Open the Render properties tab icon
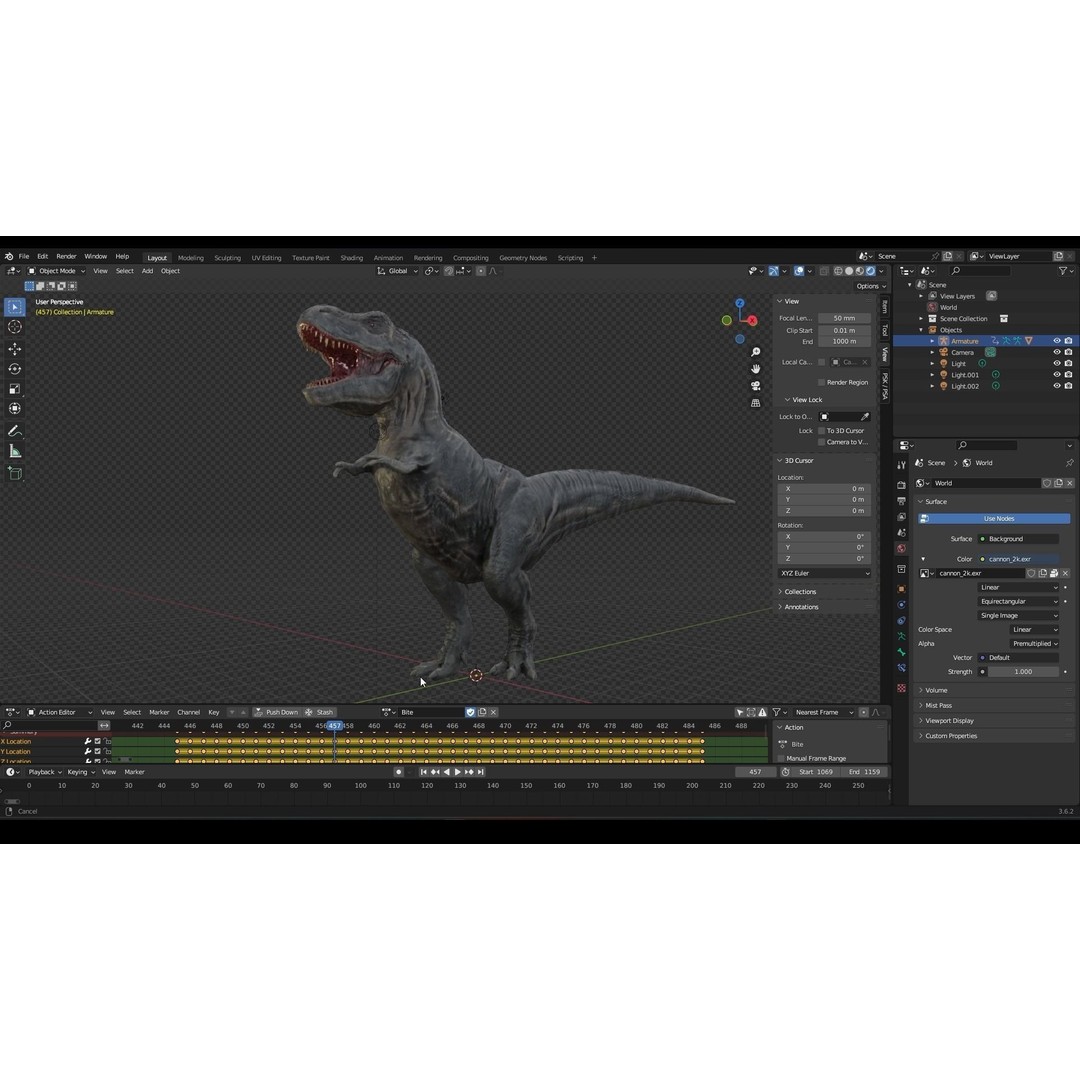 901,485
